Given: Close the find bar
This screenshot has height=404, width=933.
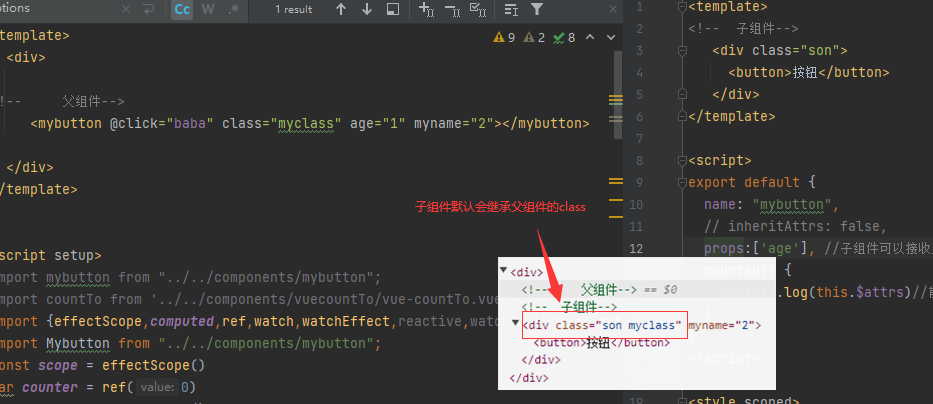Looking at the screenshot, I should pyautogui.click(x=613, y=10).
